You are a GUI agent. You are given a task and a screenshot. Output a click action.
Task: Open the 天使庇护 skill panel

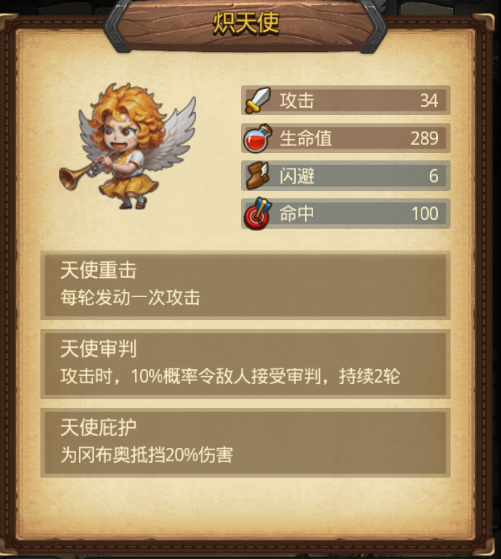pos(245,442)
